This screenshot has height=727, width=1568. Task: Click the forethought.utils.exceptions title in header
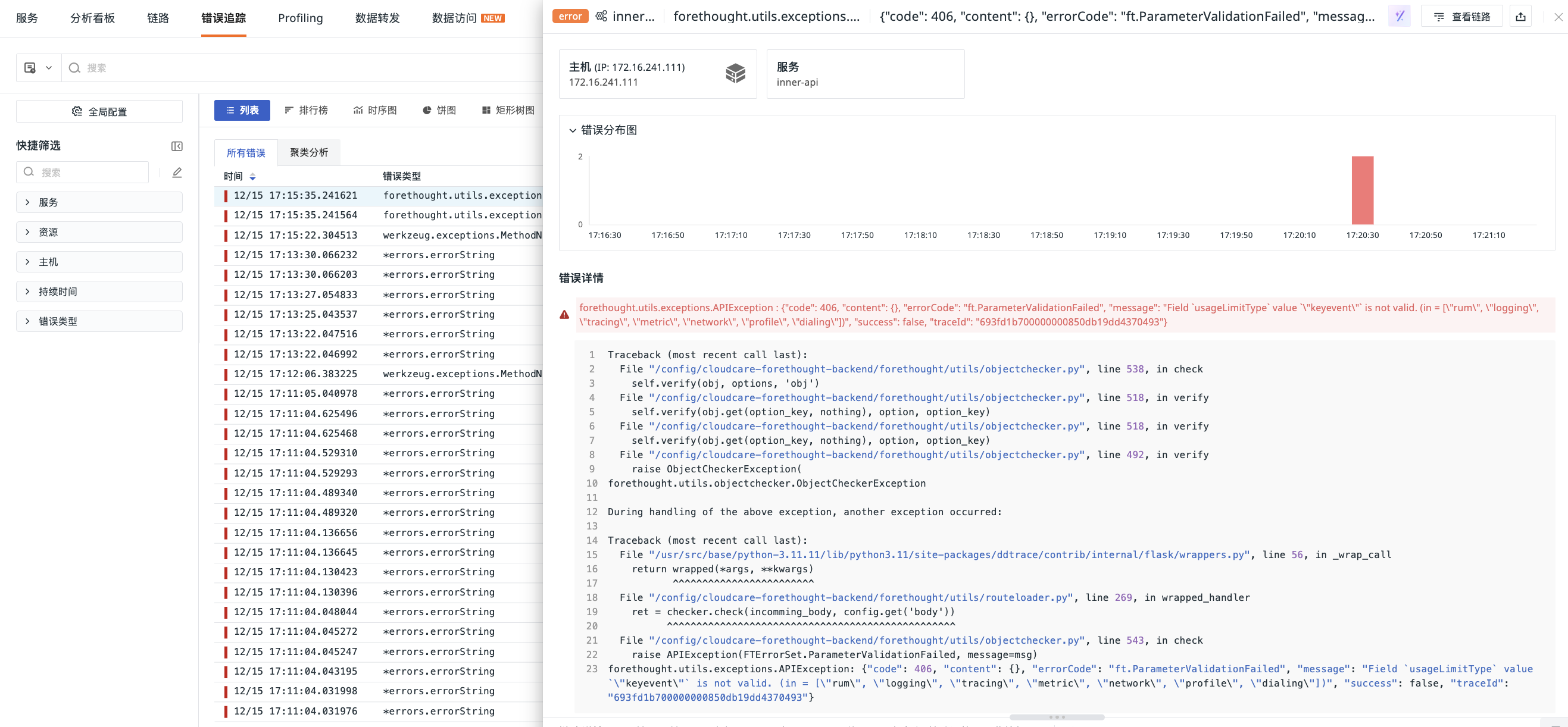767,17
